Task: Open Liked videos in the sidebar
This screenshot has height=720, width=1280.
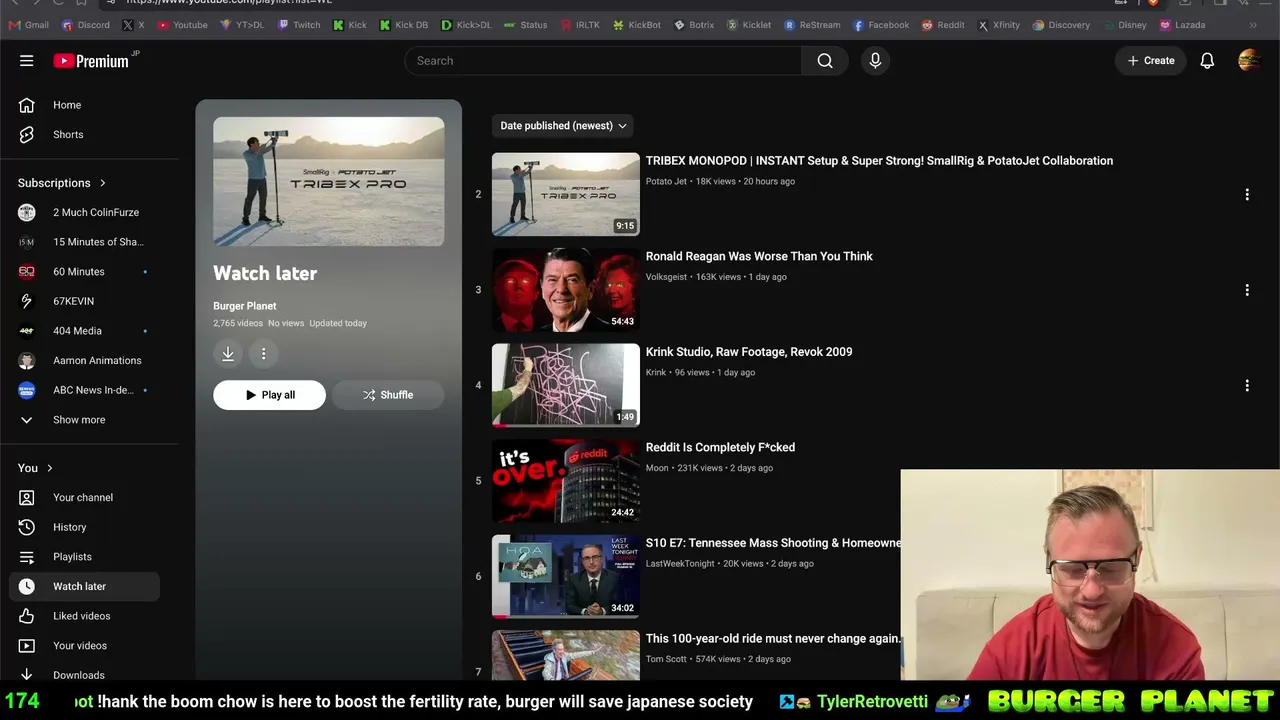Action: coord(85,616)
